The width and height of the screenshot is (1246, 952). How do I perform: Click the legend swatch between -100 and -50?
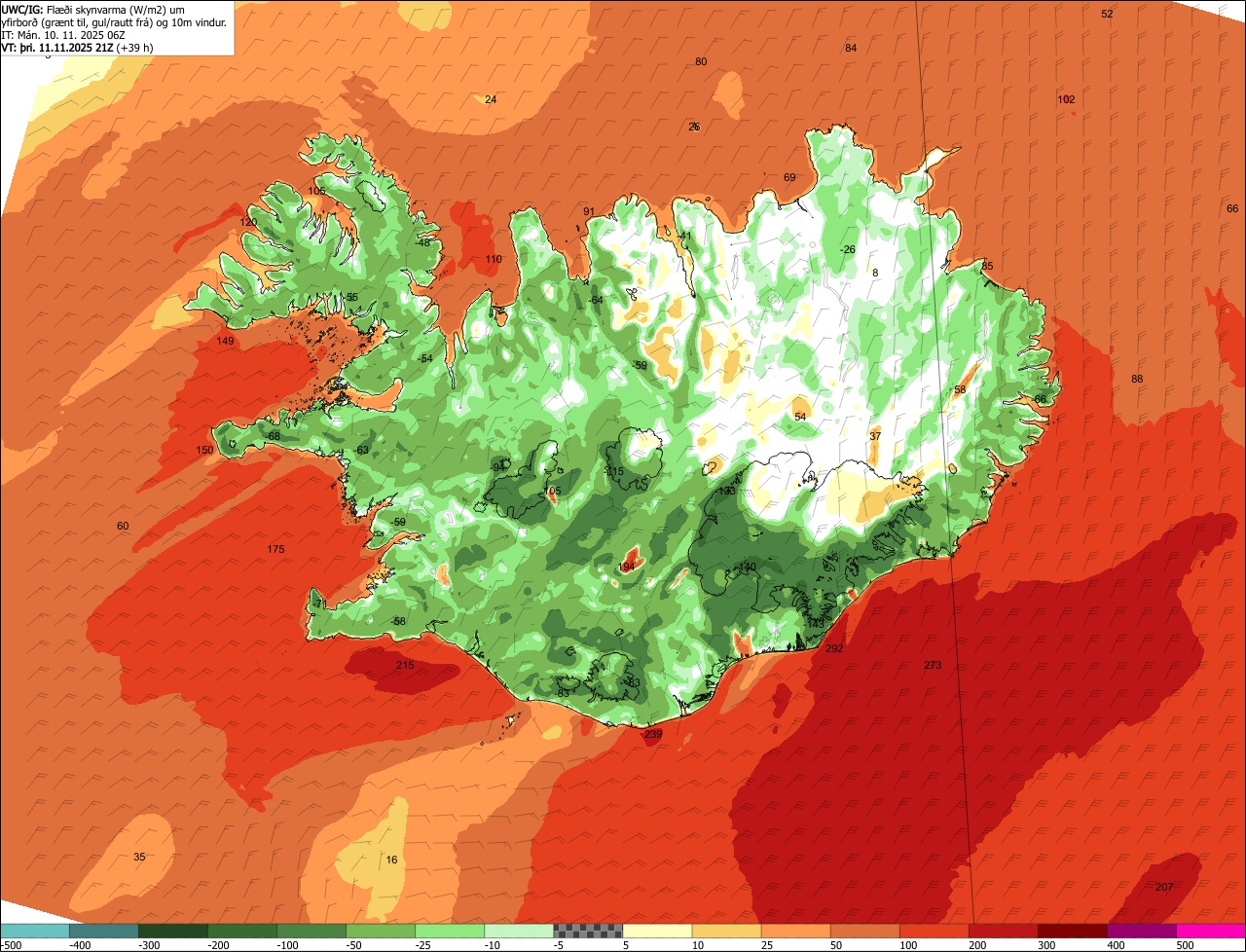tap(311, 931)
